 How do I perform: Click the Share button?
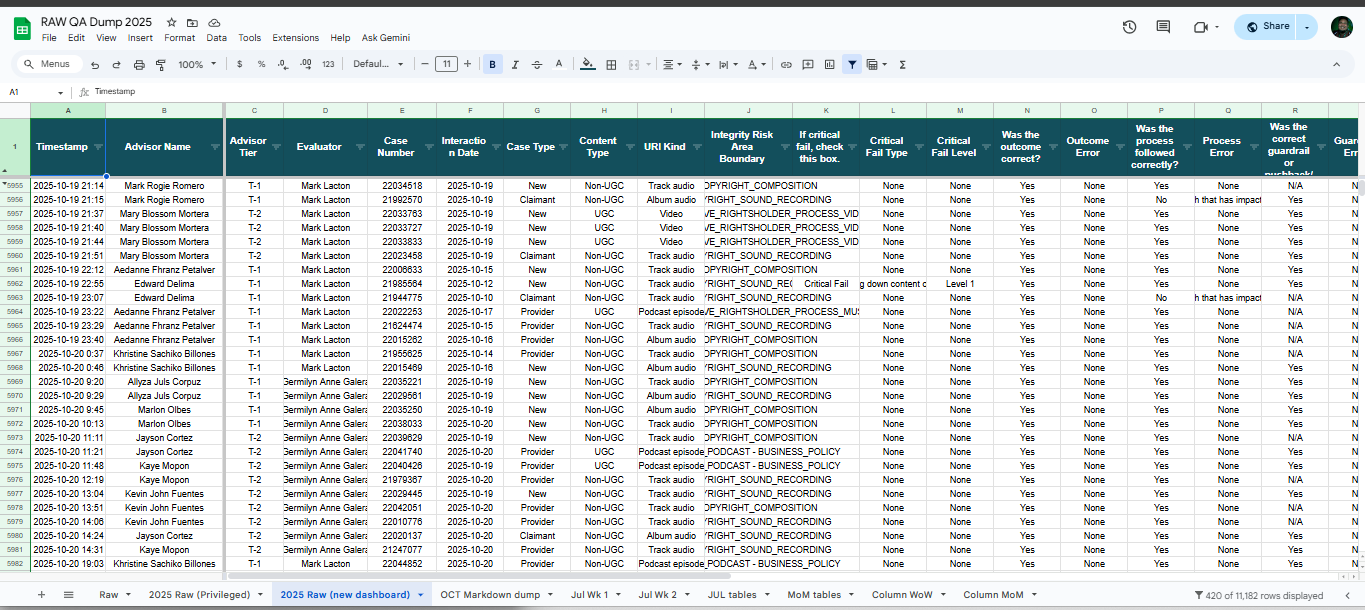pos(1268,27)
